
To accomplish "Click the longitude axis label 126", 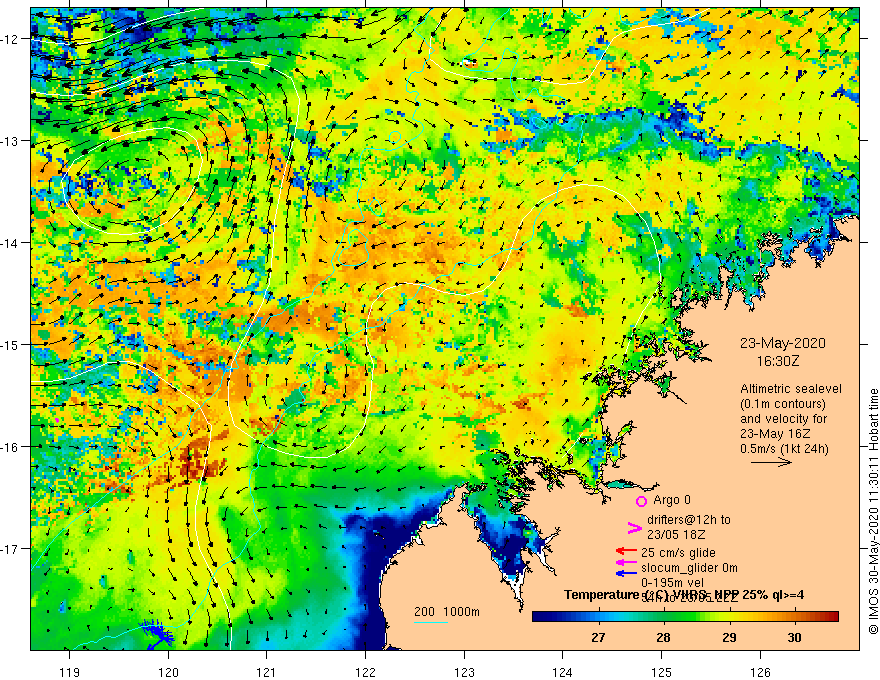I will coord(760,672).
